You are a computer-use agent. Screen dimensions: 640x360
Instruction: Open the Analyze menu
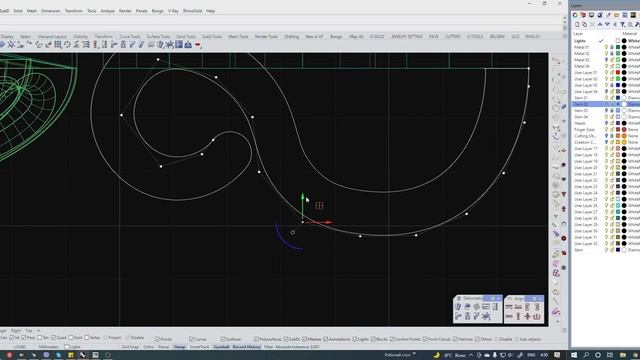(x=108, y=11)
